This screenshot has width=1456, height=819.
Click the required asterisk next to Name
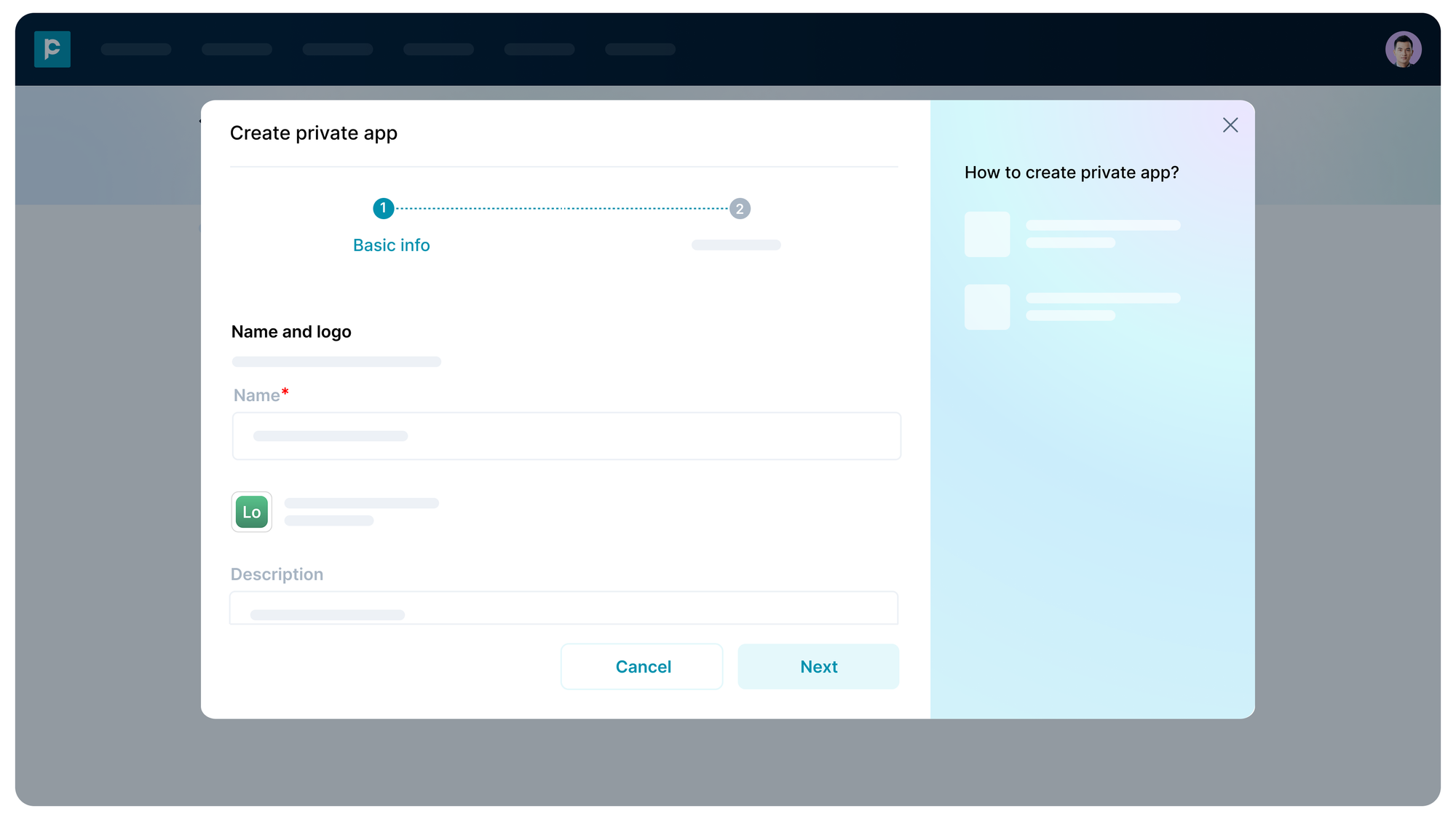click(285, 392)
